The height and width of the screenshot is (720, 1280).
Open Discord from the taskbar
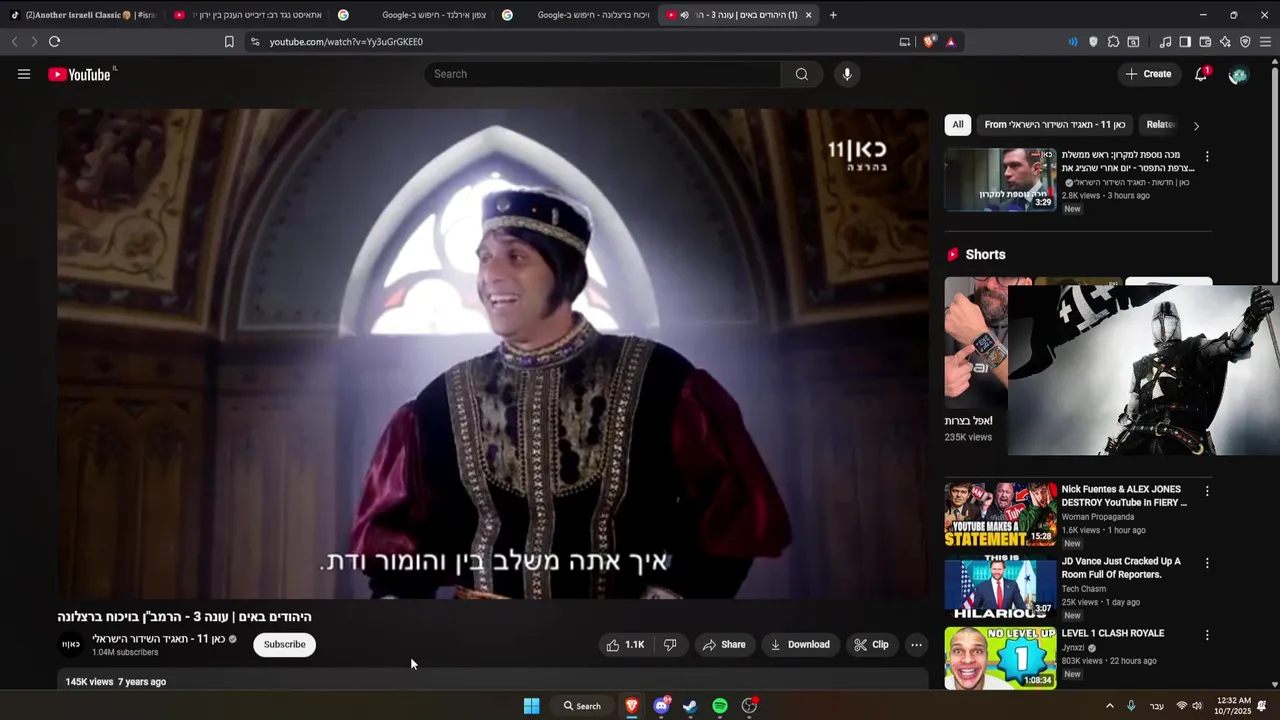point(661,706)
